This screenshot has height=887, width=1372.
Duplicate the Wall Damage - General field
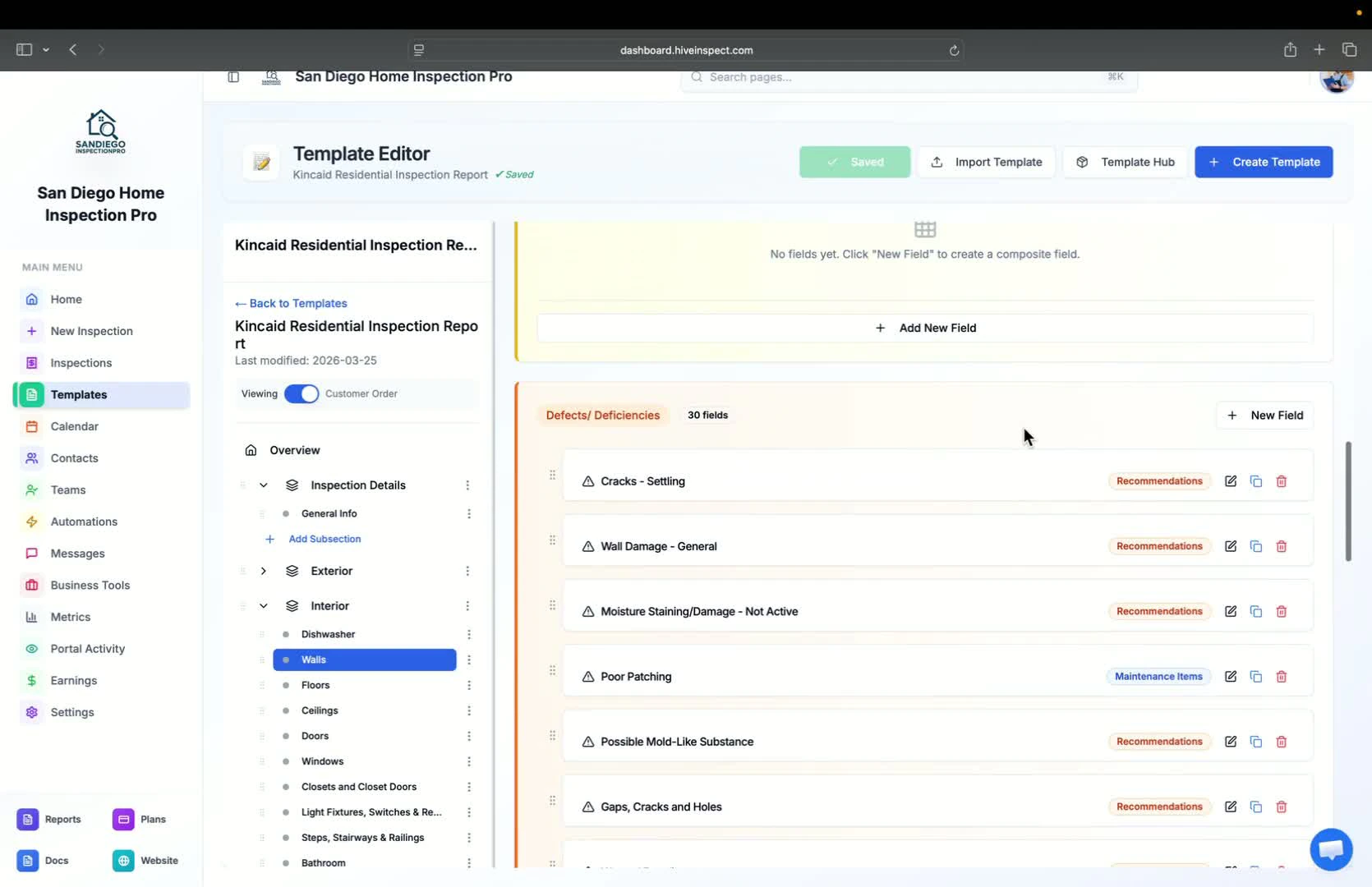(1256, 546)
